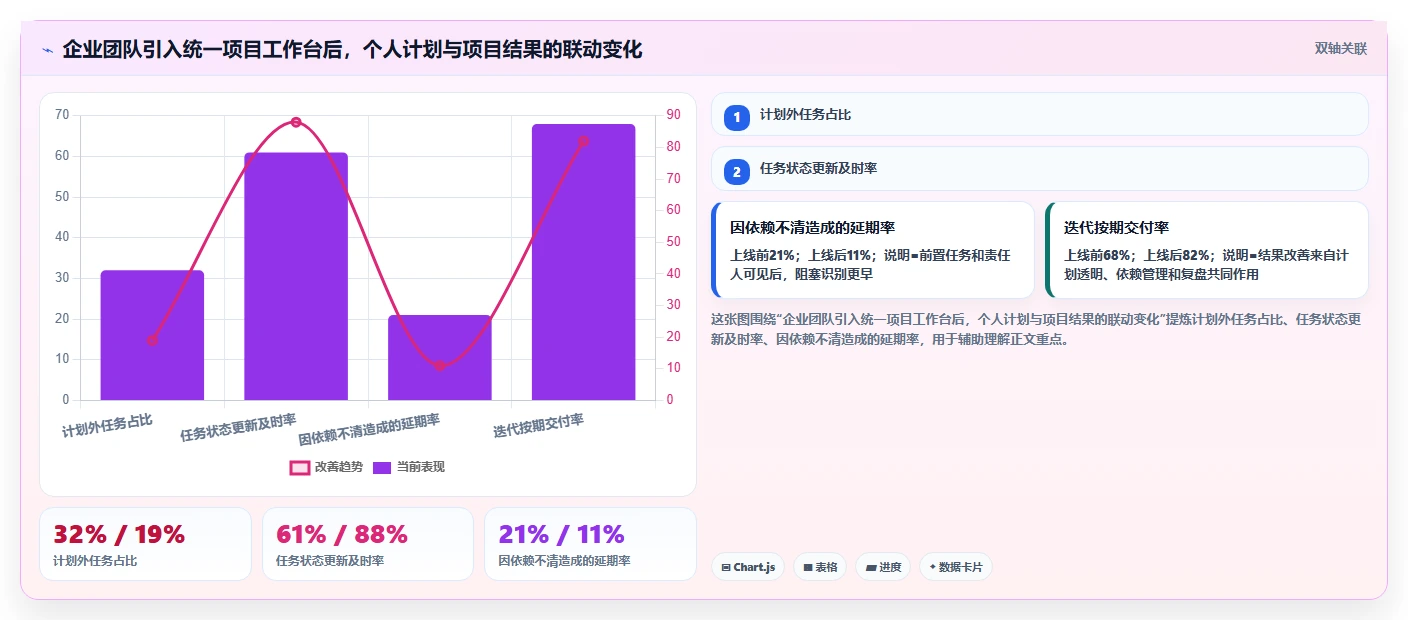Click the x-axis label 任务状态更新及时率

[238, 428]
